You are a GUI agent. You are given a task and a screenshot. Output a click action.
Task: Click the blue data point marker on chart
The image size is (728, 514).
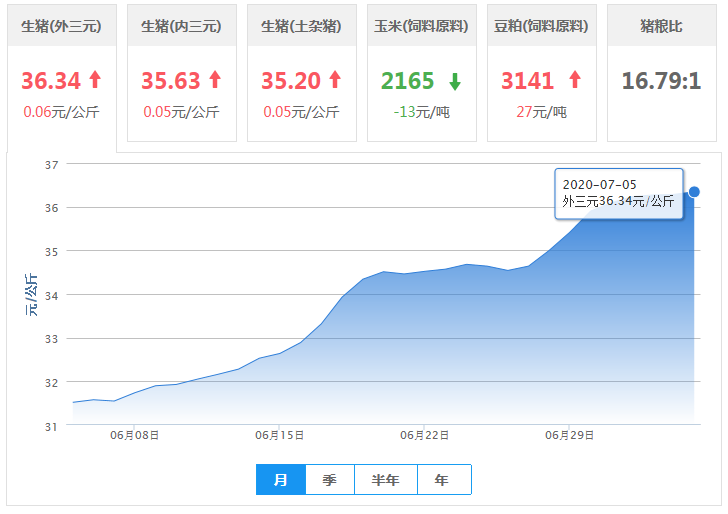694,191
